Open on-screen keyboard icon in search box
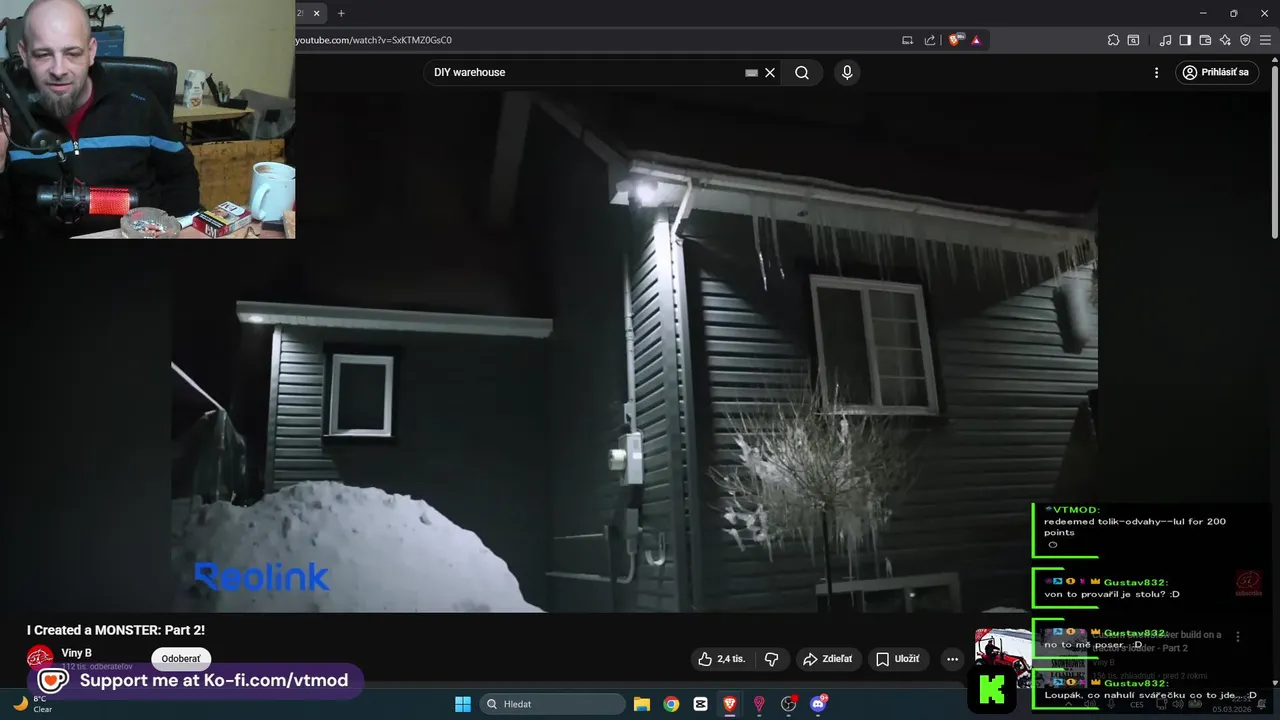 (x=751, y=73)
